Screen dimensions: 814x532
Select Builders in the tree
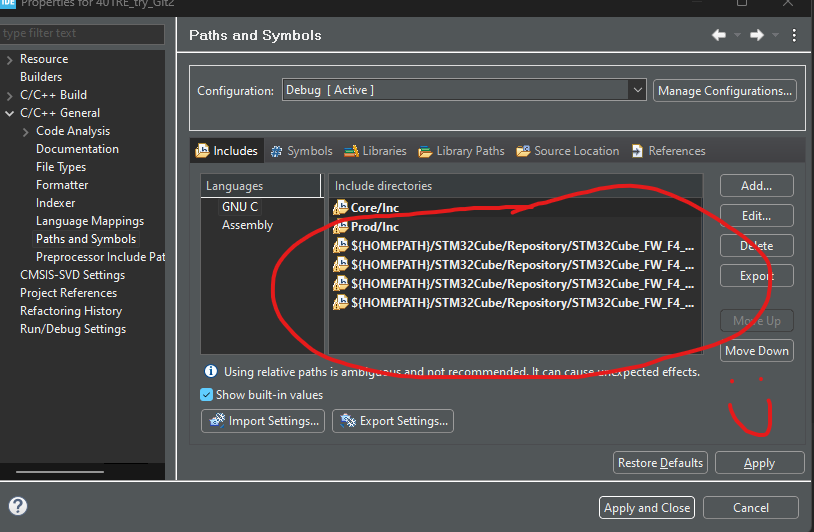(x=41, y=77)
